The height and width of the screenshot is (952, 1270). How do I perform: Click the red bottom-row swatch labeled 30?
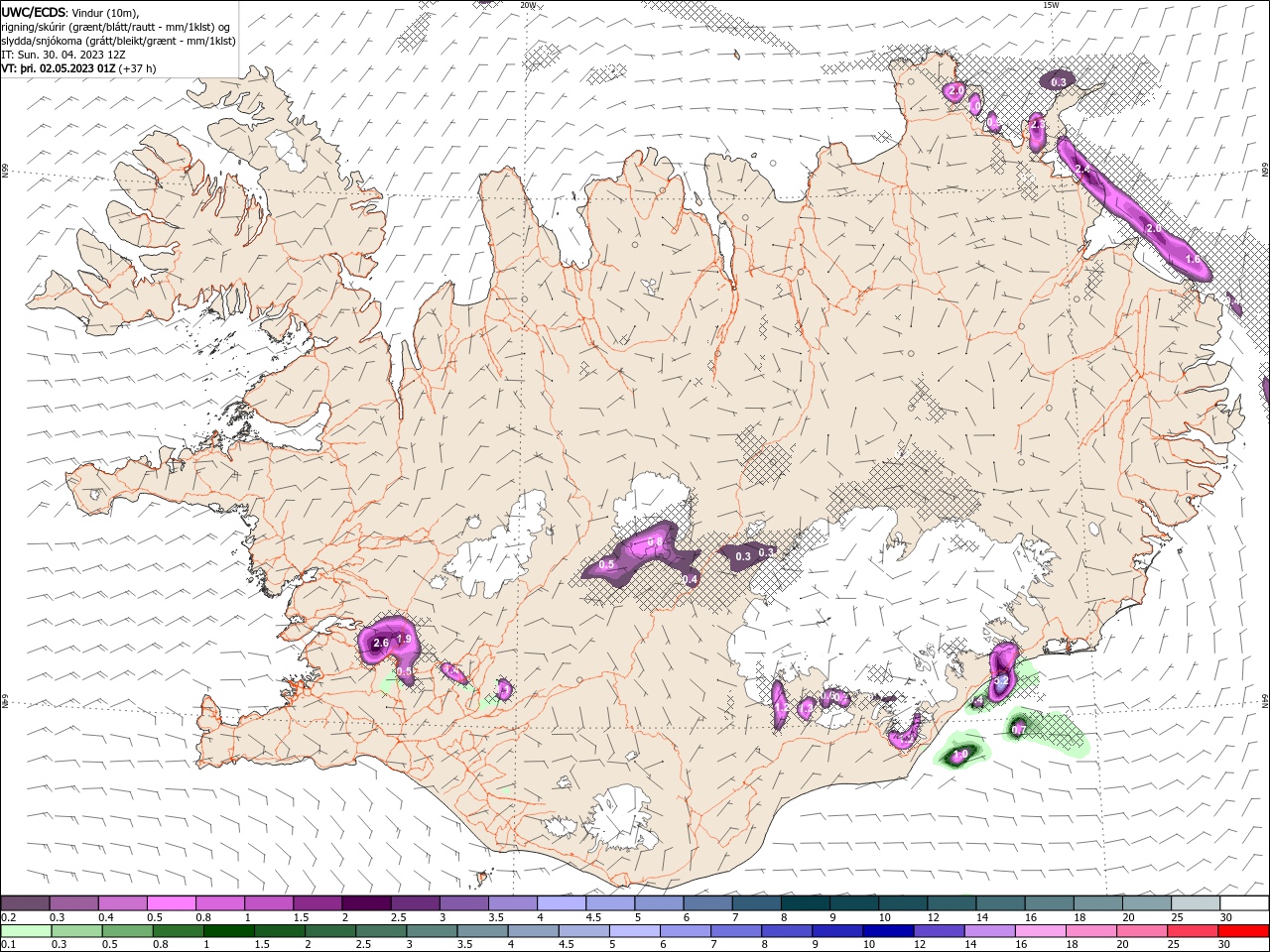[1243, 931]
